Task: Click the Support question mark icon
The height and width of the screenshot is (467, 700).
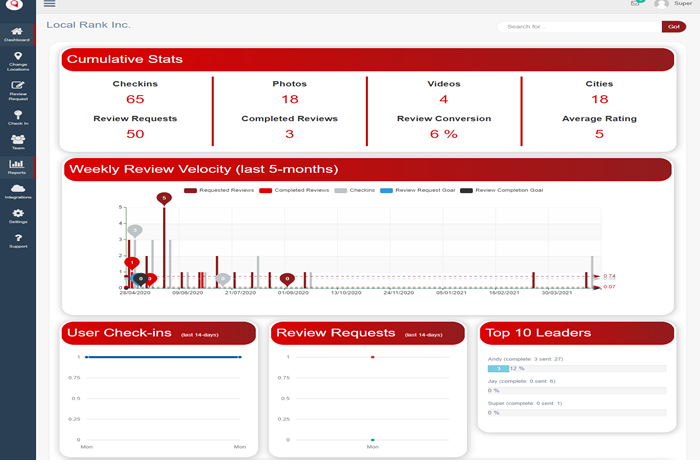Action: (17, 240)
